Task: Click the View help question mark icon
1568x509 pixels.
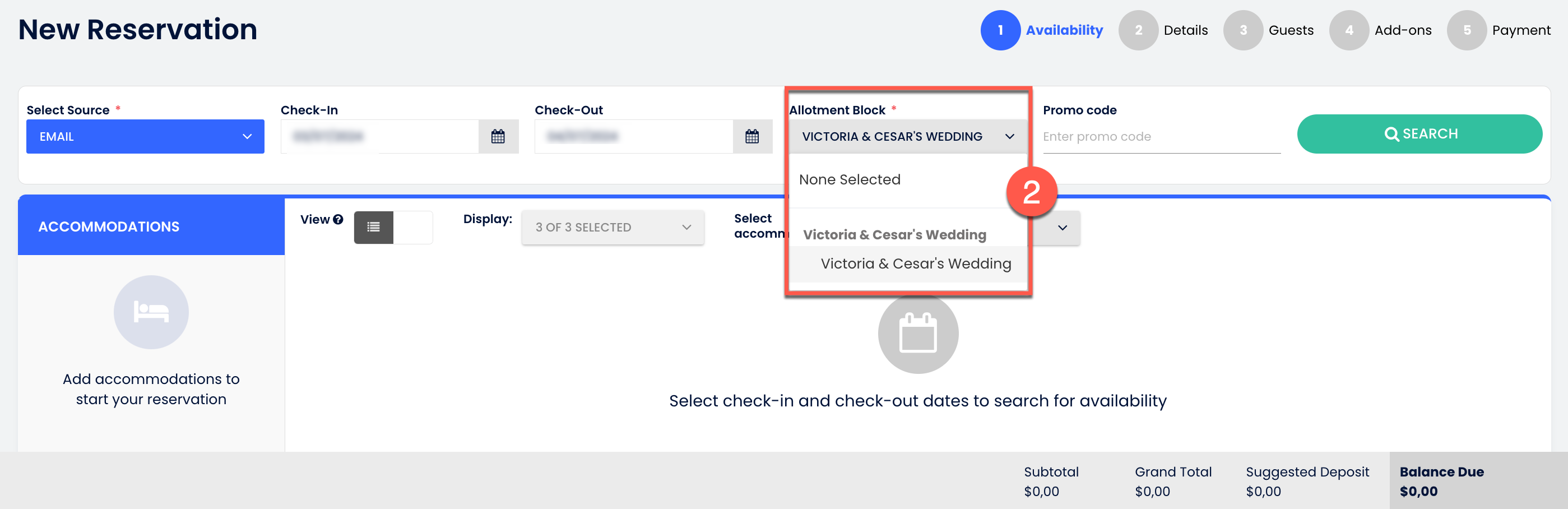Action: tap(338, 220)
